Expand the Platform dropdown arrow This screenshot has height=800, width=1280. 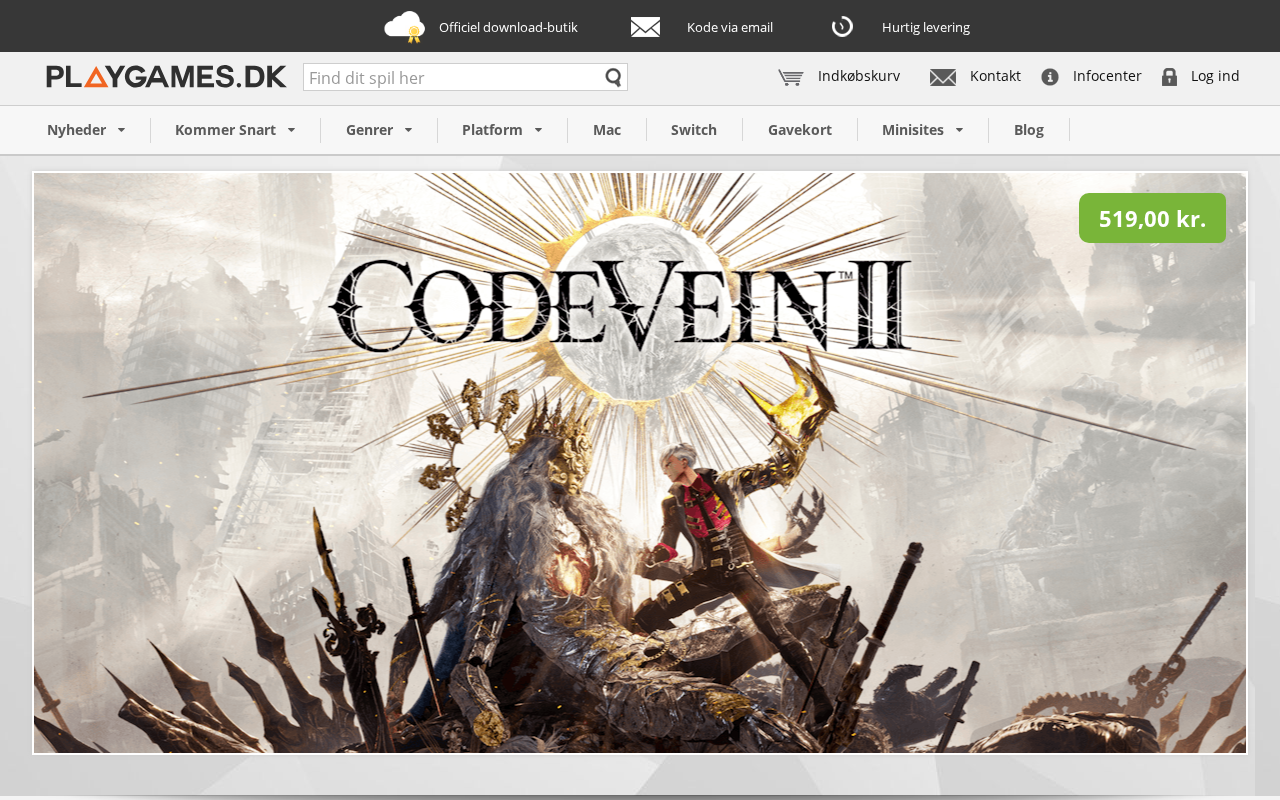click(x=538, y=130)
